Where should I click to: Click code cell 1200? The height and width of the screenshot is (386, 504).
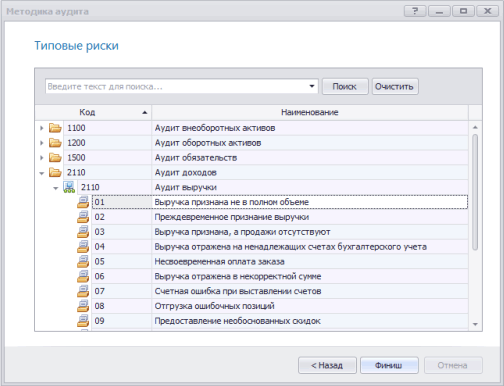tap(107, 143)
